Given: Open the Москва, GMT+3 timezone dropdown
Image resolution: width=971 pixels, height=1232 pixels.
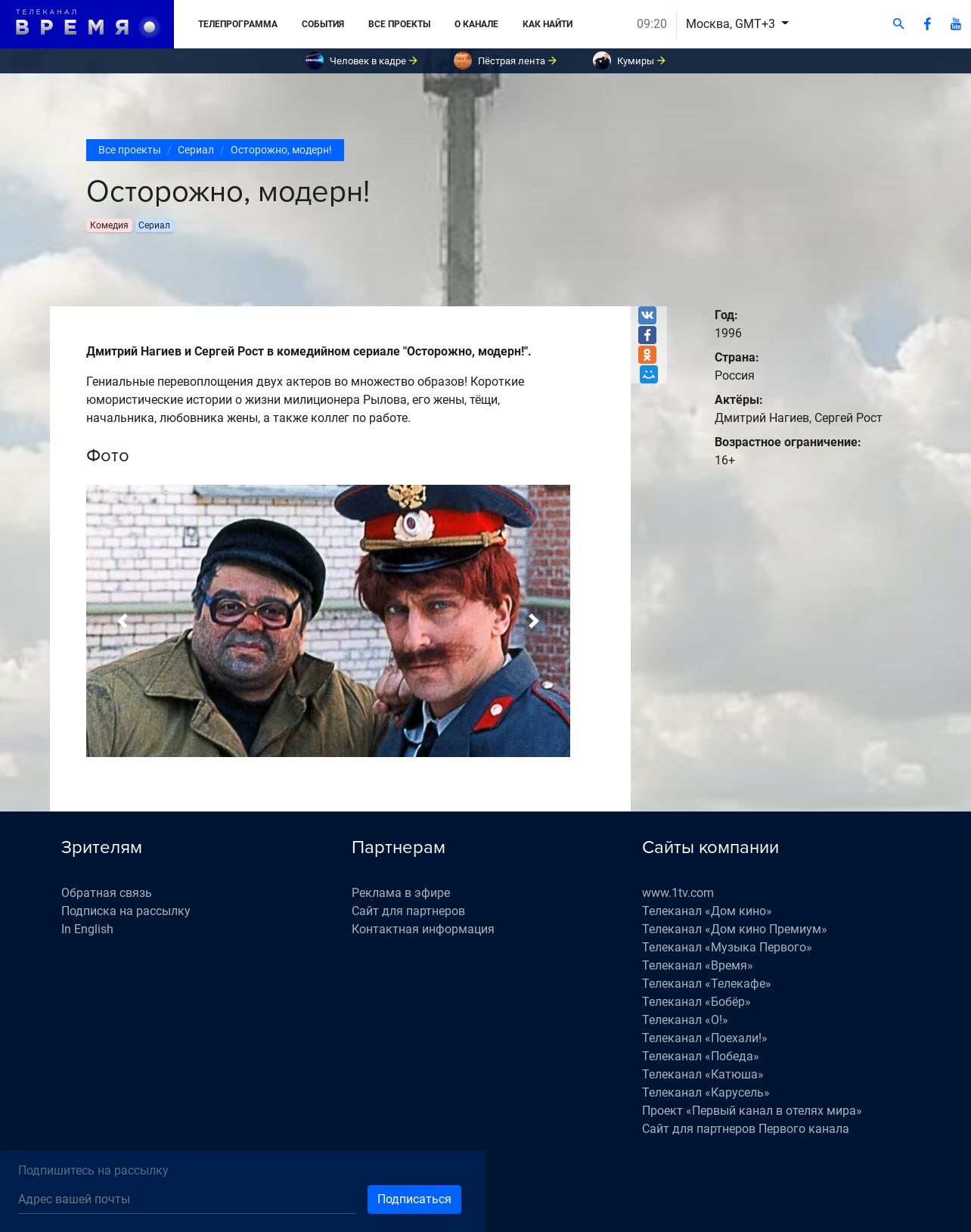Looking at the screenshot, I should click(737, 24).
